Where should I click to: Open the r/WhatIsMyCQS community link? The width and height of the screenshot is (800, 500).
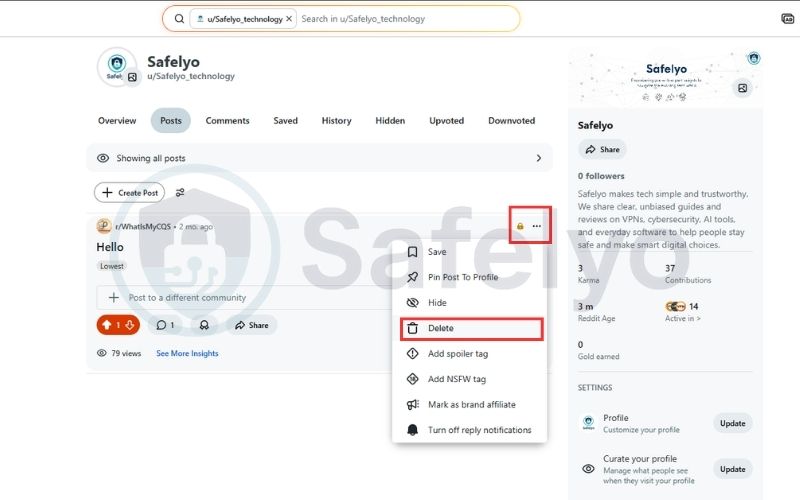143,227
